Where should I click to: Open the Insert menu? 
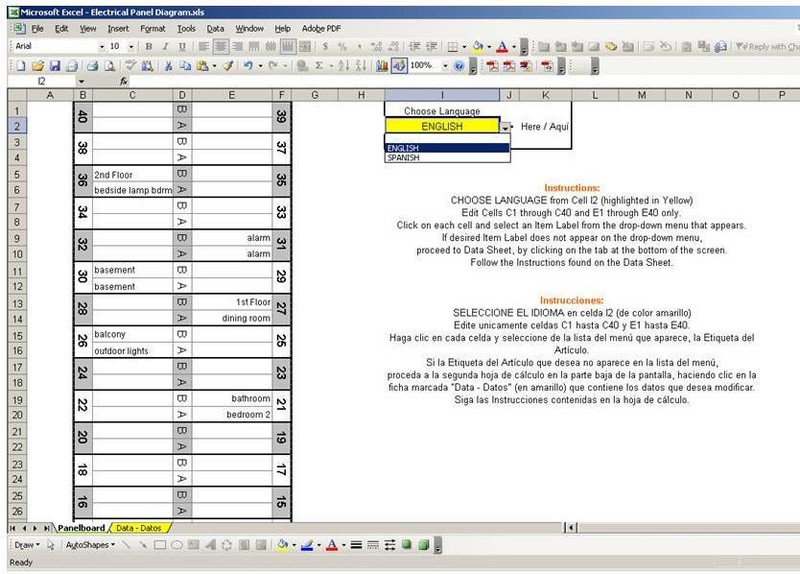tap(118, 29)
